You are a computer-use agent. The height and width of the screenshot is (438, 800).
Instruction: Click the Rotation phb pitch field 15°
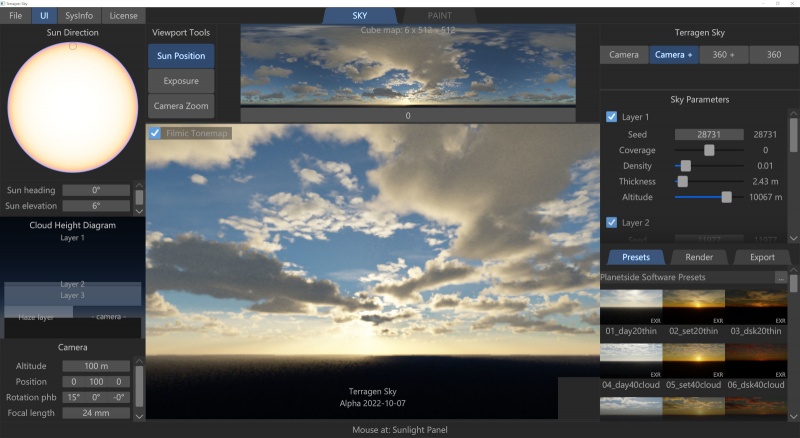(73, 397)
